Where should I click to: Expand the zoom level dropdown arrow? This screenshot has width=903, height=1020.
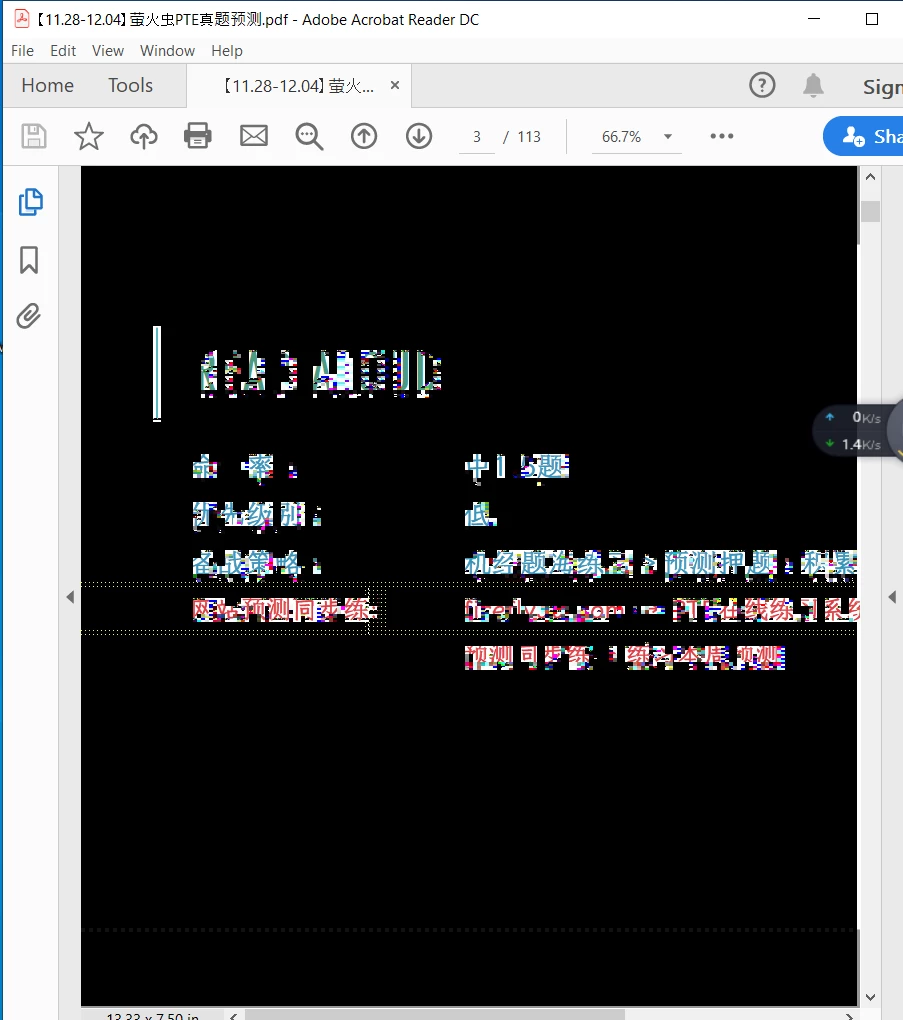click(x=667, y=137)
